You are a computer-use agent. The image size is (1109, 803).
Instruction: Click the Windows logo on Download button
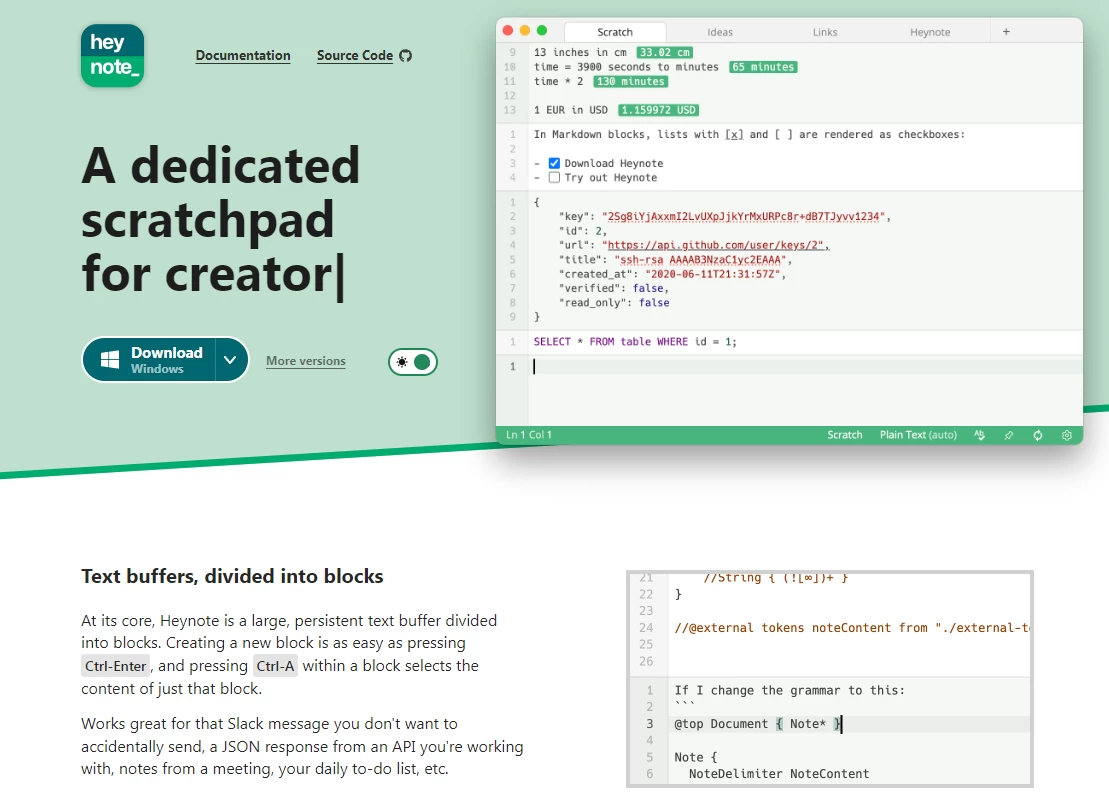pyautogui.click(x=110, y=360)
